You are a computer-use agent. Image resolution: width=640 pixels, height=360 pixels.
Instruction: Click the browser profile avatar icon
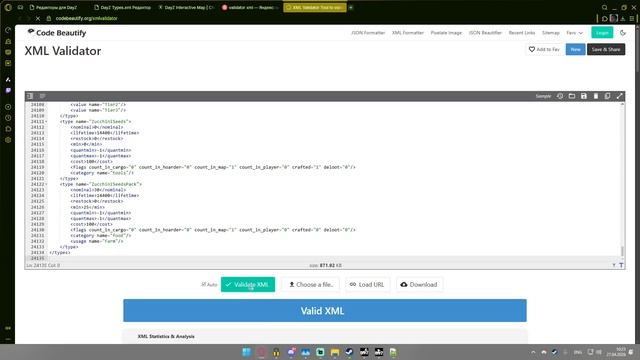613,18
